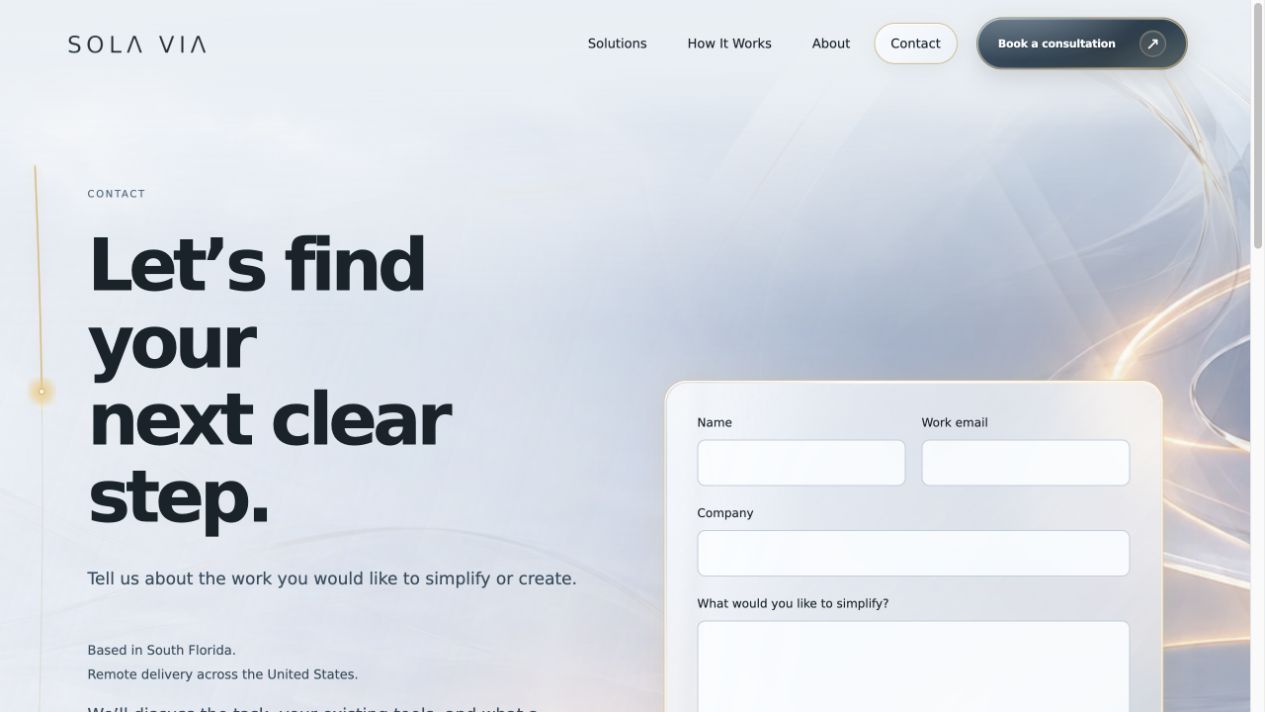Click the "Name" field label

[714, 423]
